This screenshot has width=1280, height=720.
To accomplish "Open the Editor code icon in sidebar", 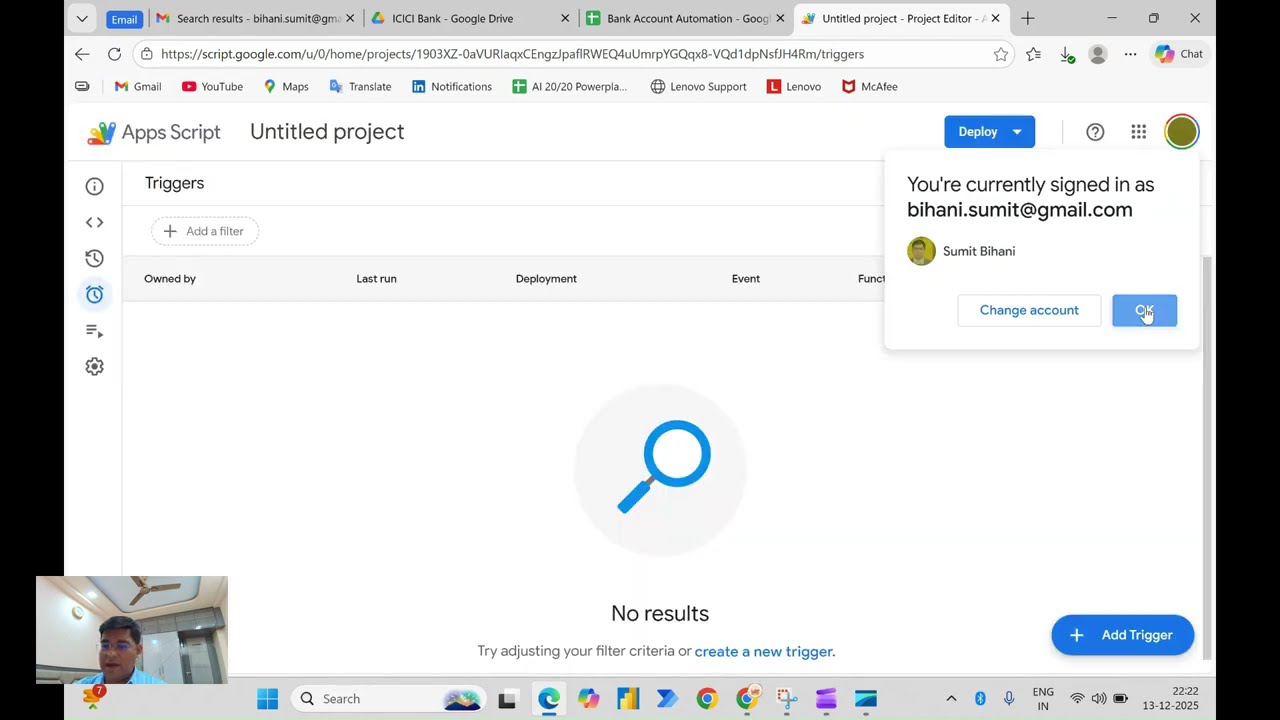I will (94, 222).
